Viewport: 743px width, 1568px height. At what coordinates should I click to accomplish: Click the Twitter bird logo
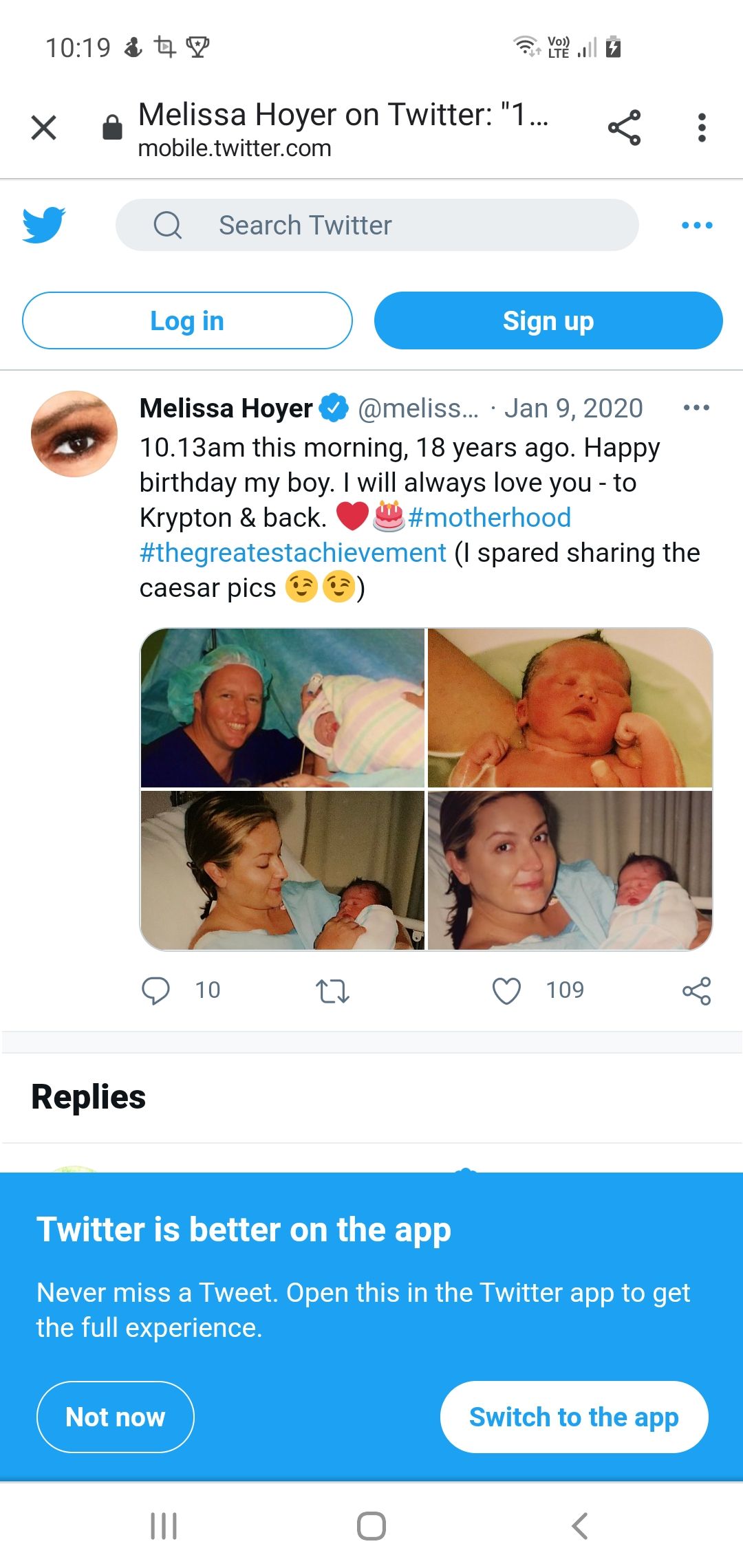44,225
